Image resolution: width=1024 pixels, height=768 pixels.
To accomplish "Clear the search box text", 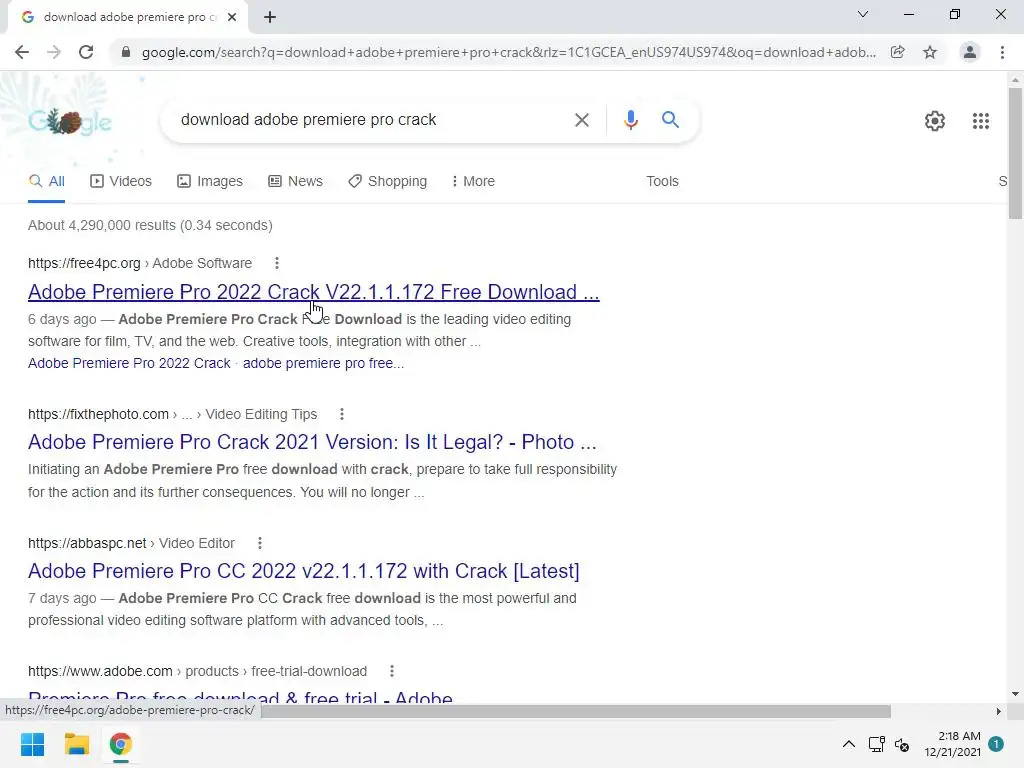I will click(582, 120).
